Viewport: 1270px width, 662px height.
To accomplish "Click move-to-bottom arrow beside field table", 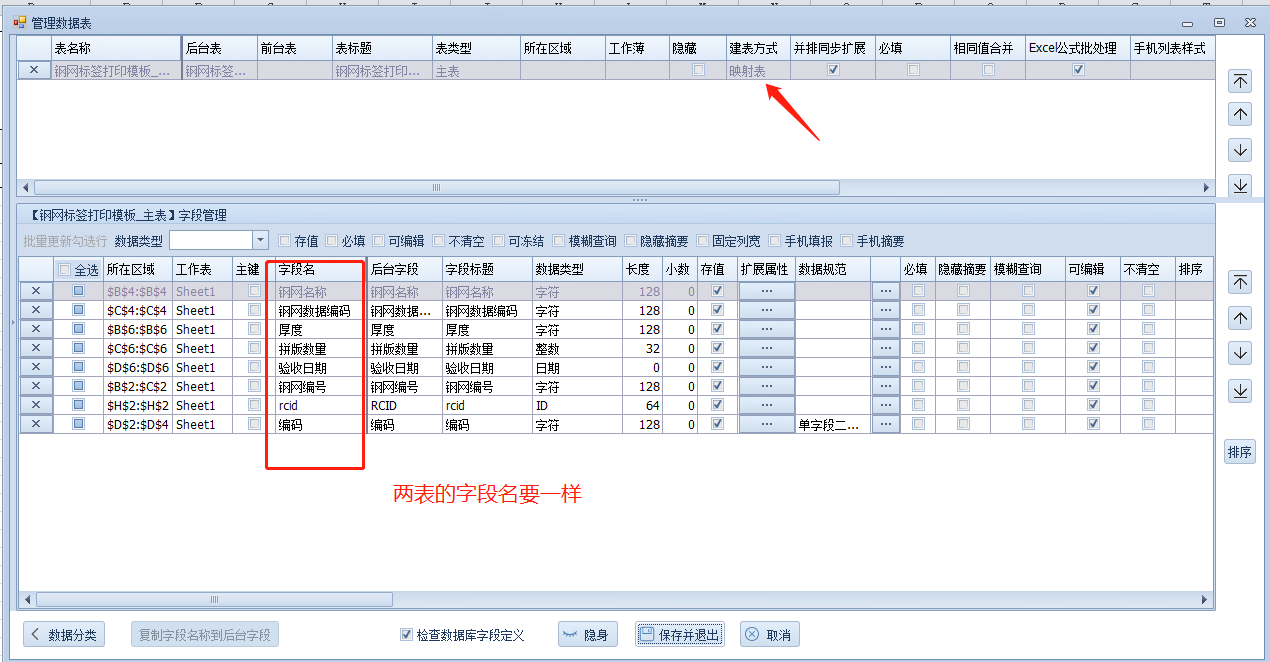I will (1240, 391).
